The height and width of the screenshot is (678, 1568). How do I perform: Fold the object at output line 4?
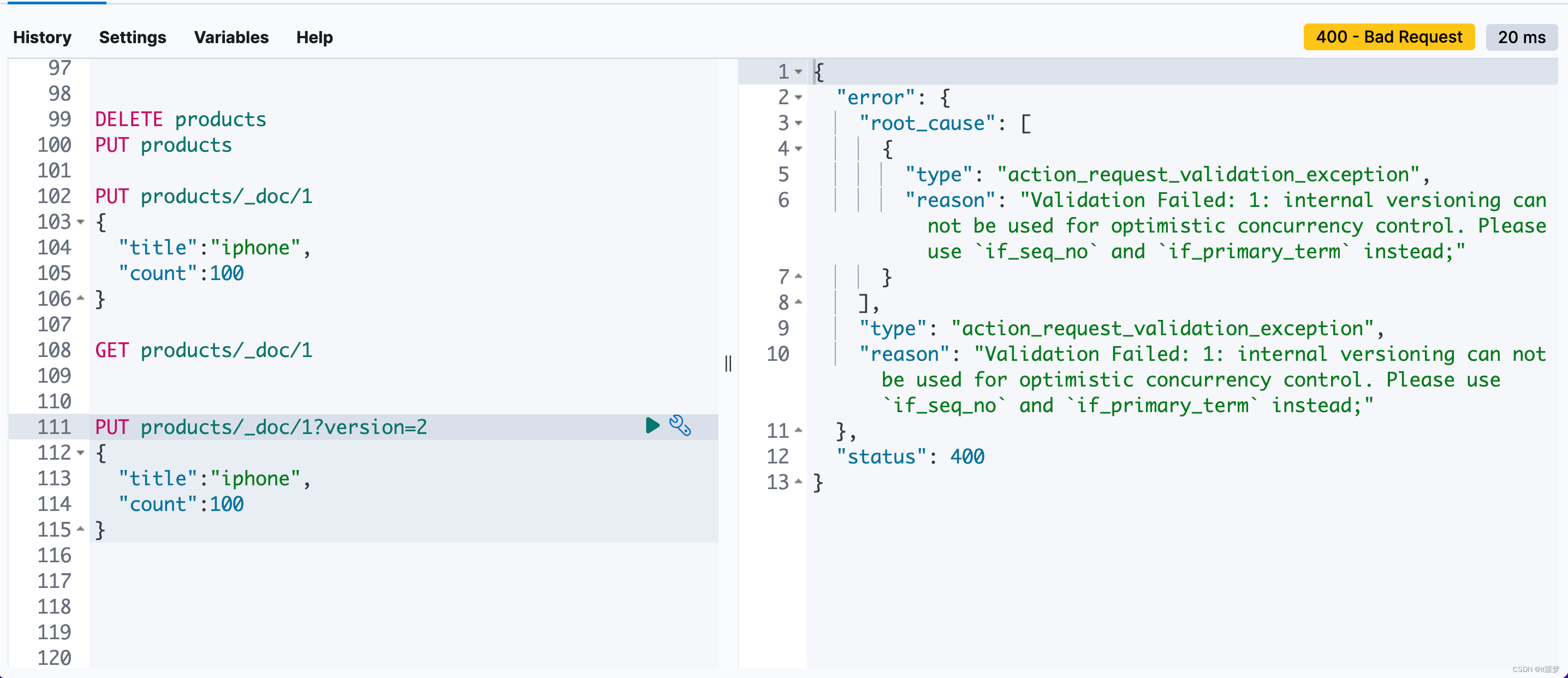point(798,148)
